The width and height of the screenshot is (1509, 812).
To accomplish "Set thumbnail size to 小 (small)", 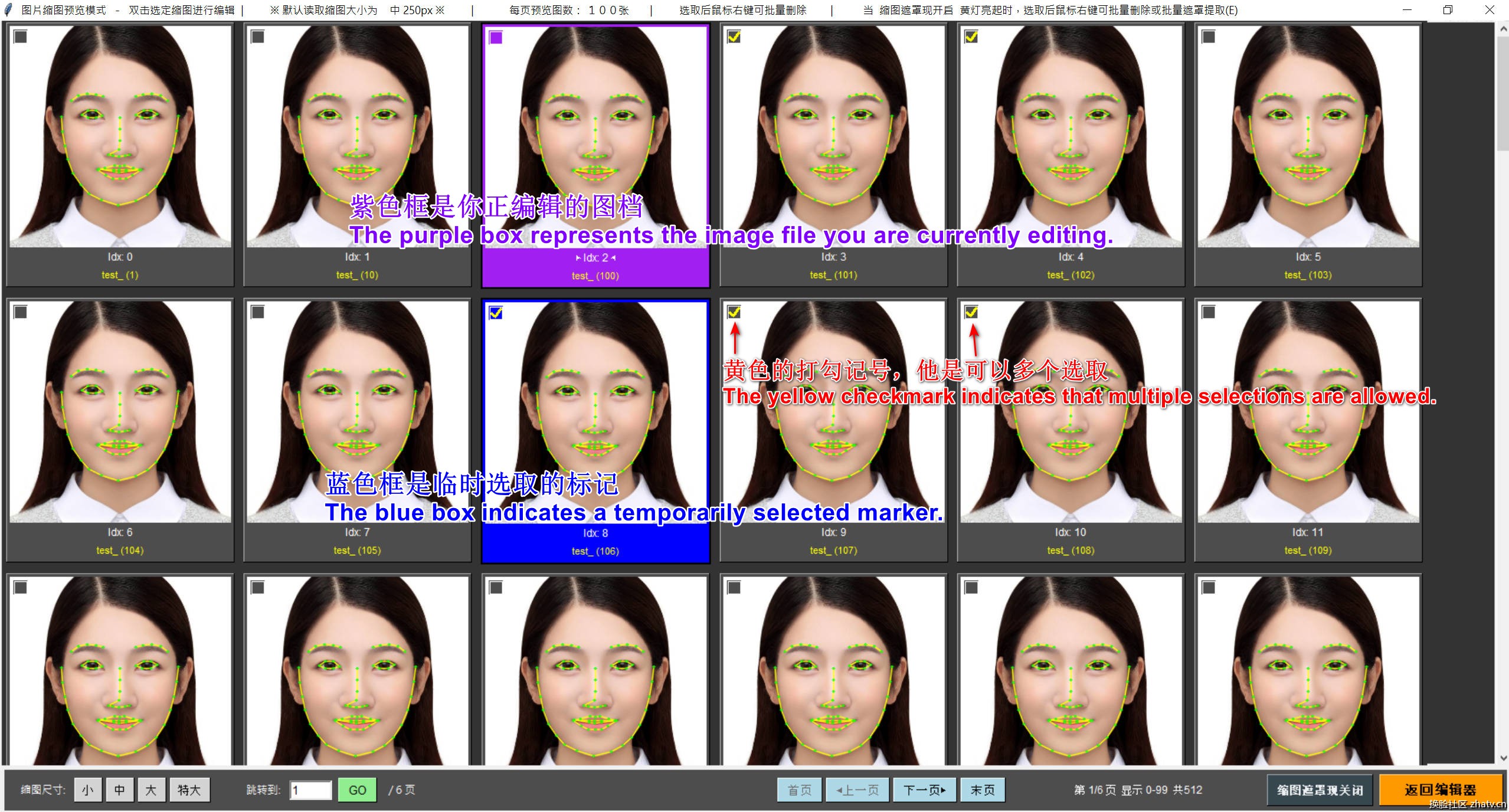I will 88,790.
